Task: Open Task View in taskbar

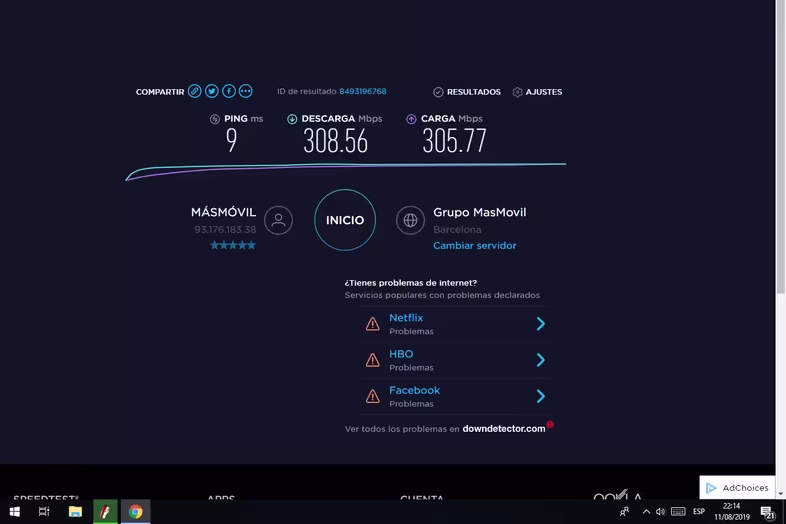Action: (x=44, y=511)
